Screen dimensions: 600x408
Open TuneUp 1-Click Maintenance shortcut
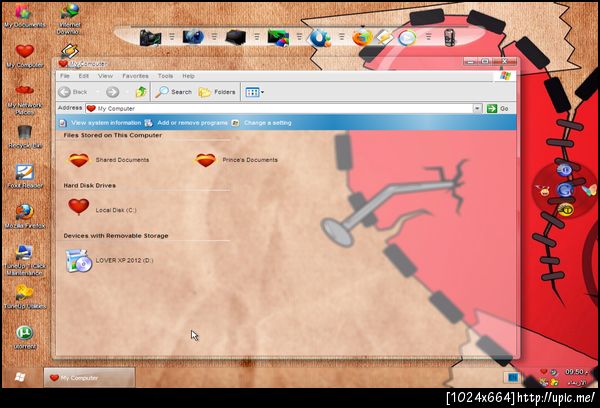pos(25,260)
